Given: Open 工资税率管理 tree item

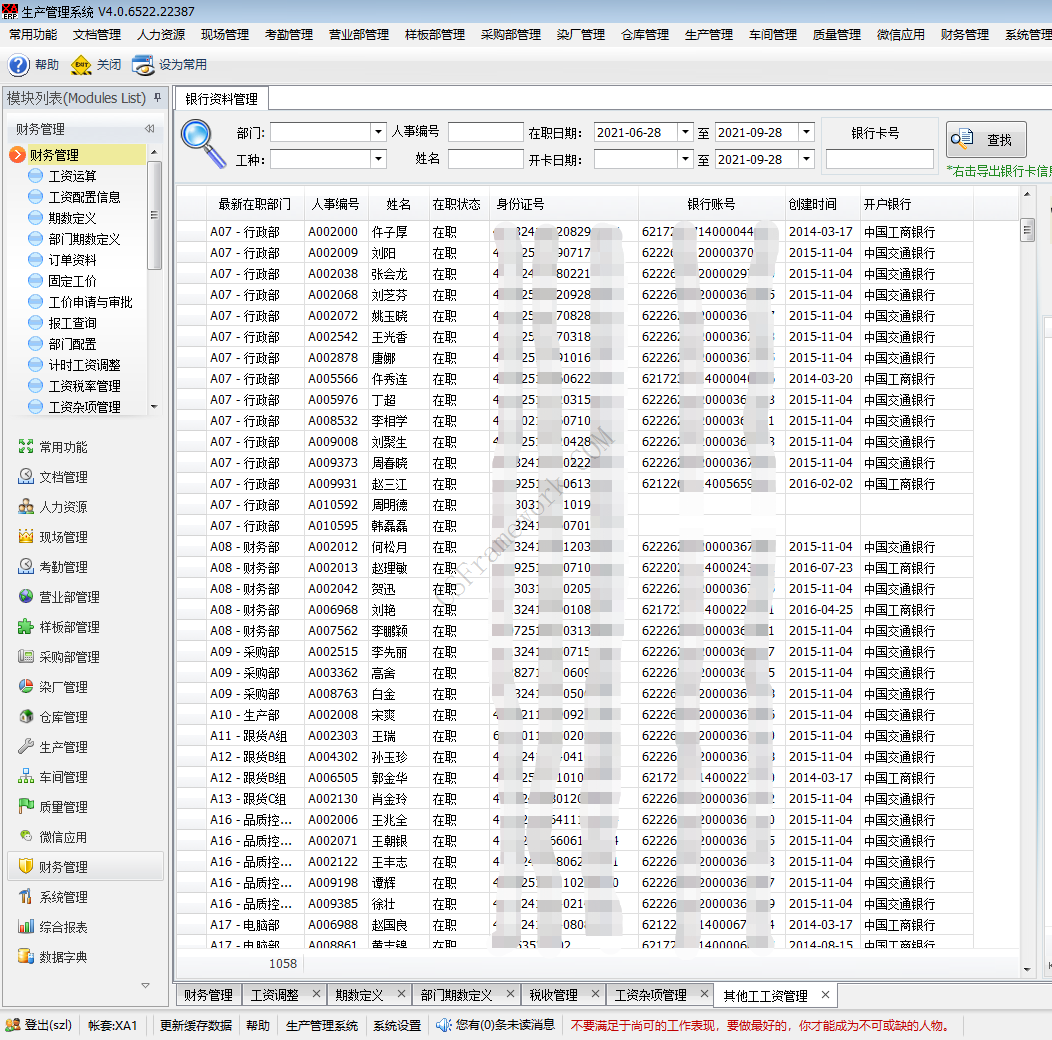Looking at the screenshot, I should (85, 386).
